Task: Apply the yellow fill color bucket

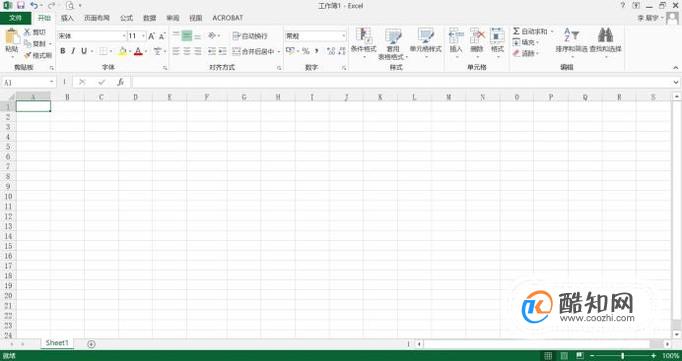Action: [123, 51]
